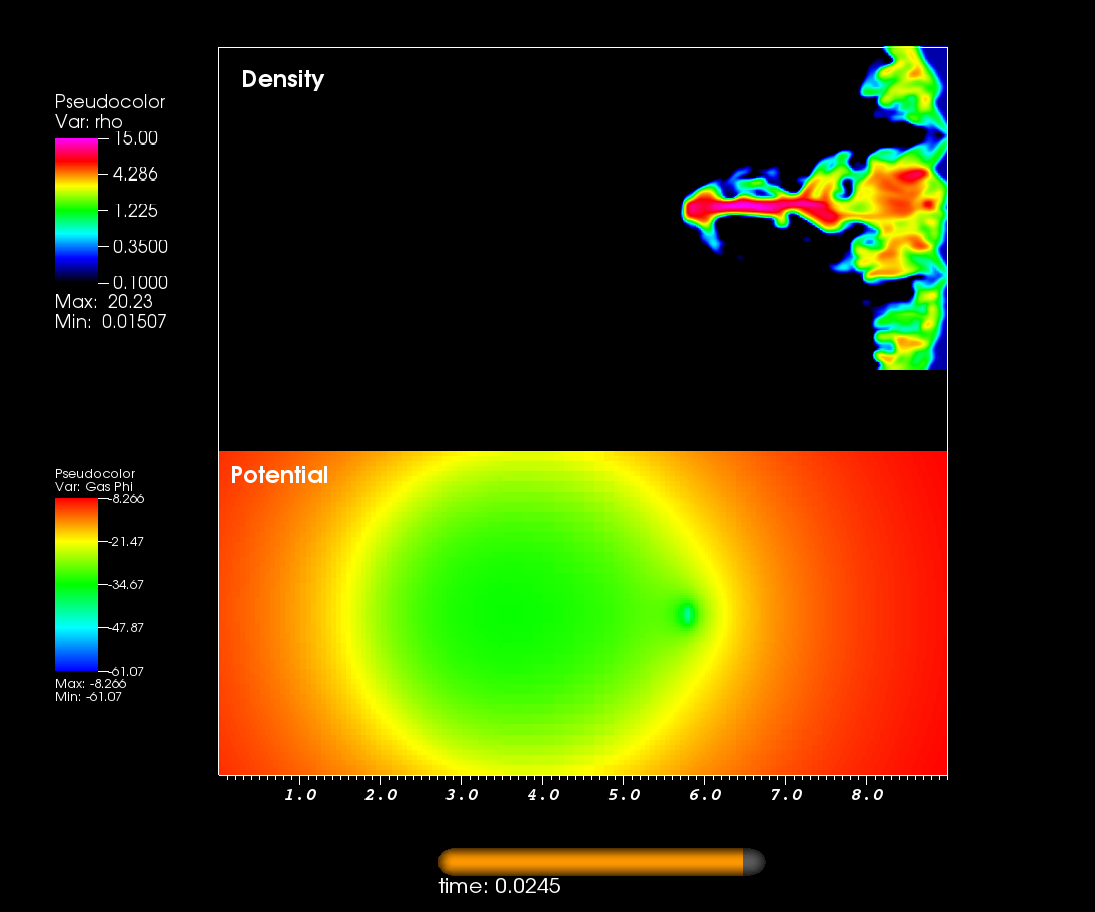Click the 8.0 label on the x-axis
The width and height of the screenshot is (1095, 912).
click(867, 795)
